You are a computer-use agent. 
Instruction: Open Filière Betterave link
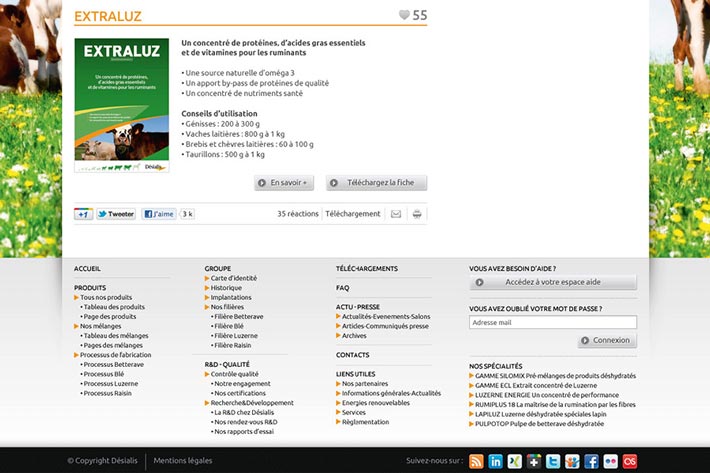(x=239, y=316)
